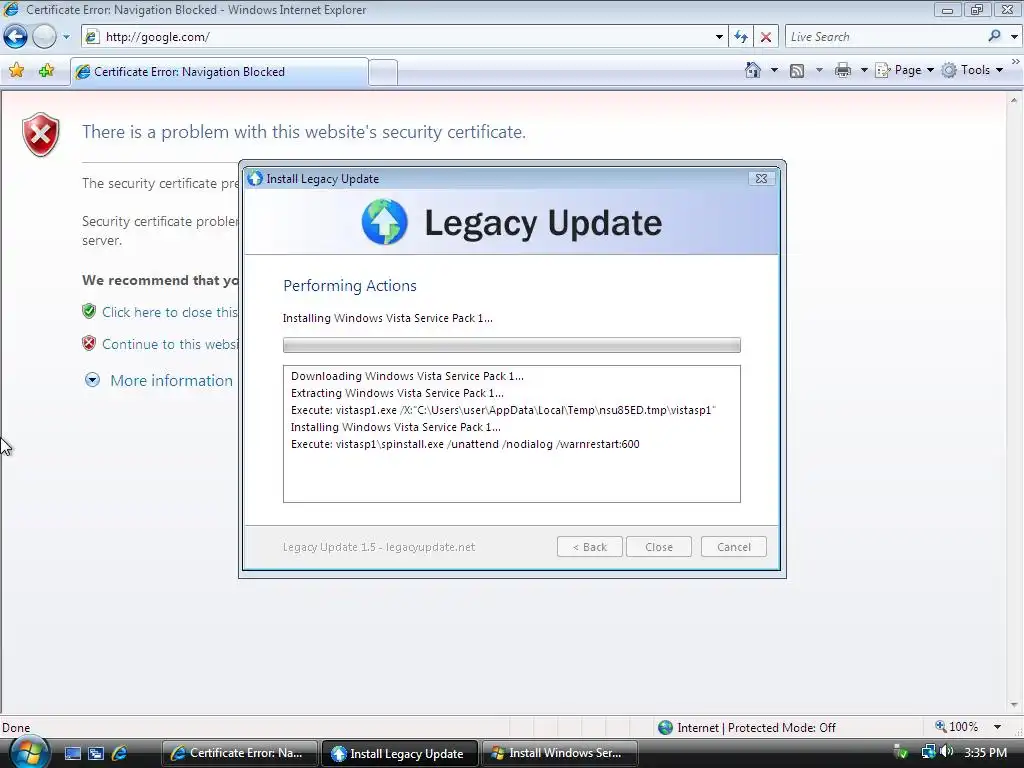
Task: Click the Close button in Legacy Update
Action: [658, 547]
